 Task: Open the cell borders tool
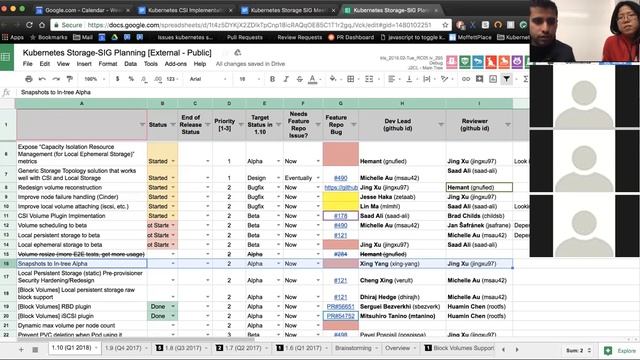click(351, 79)
